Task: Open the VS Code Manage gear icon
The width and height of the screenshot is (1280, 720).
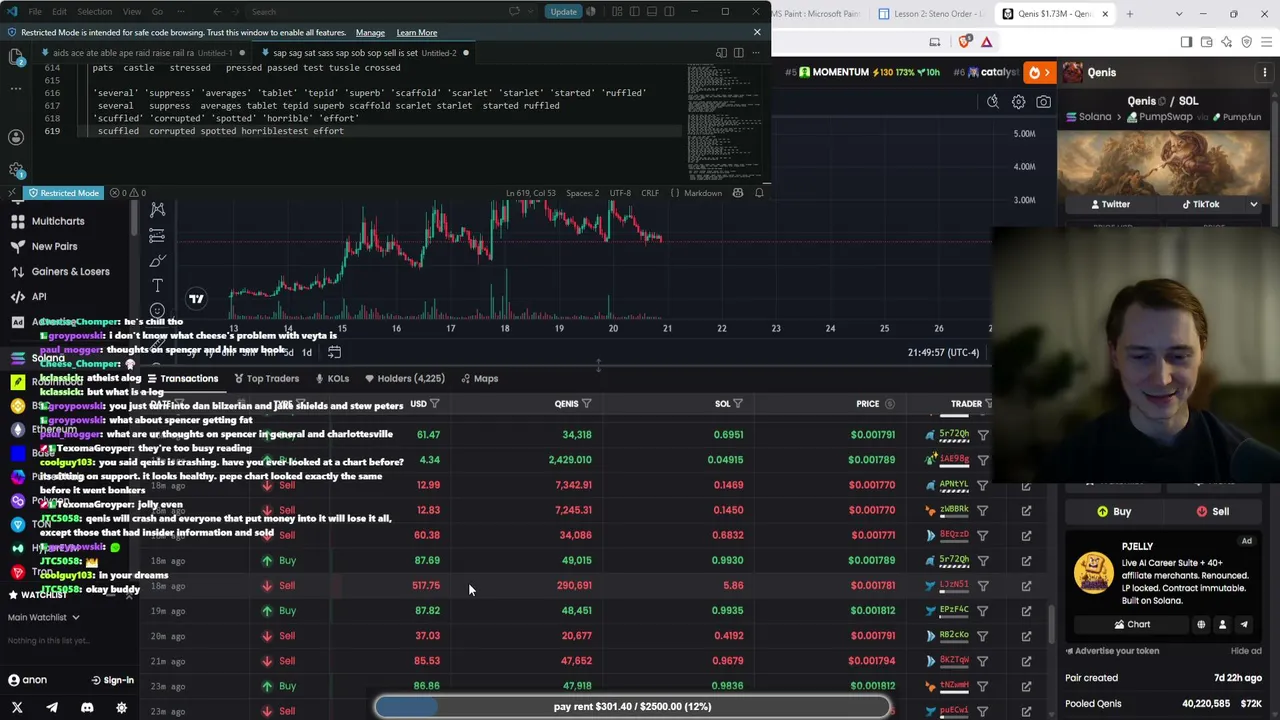Action: pyautogui.click(x=16, y=170)
